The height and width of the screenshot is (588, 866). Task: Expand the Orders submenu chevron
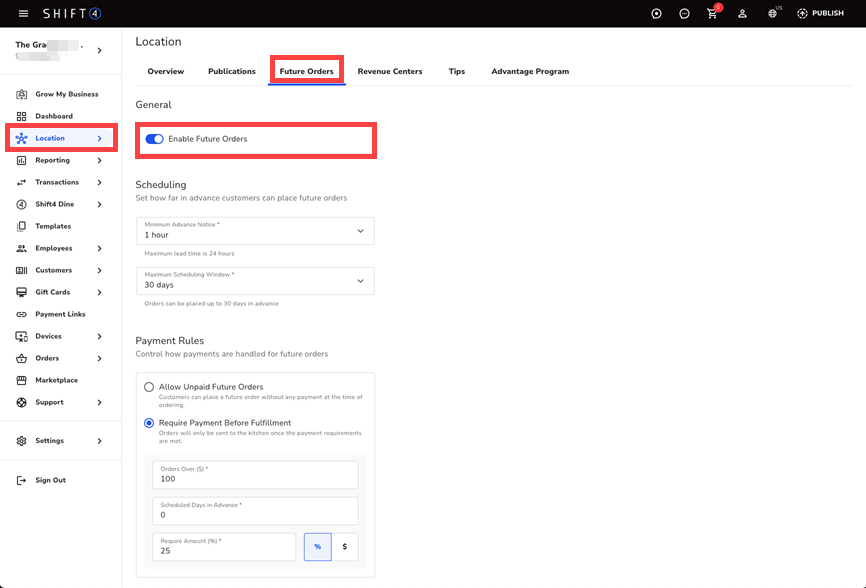point(99,358)
